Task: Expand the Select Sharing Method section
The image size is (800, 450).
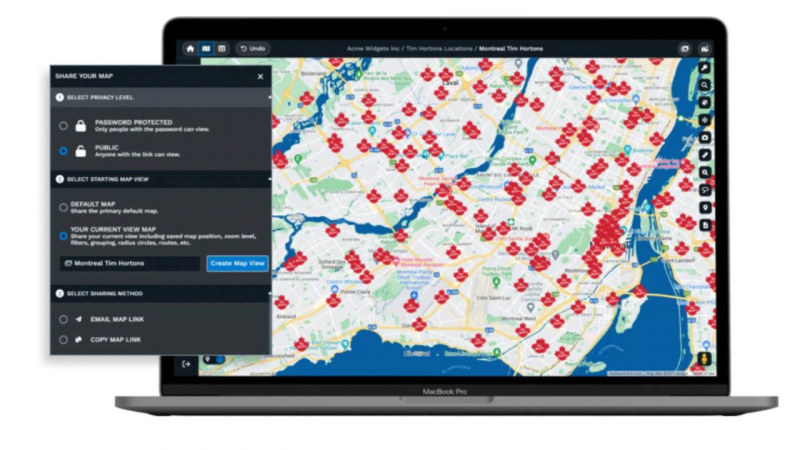Action: tap(269, 293)
